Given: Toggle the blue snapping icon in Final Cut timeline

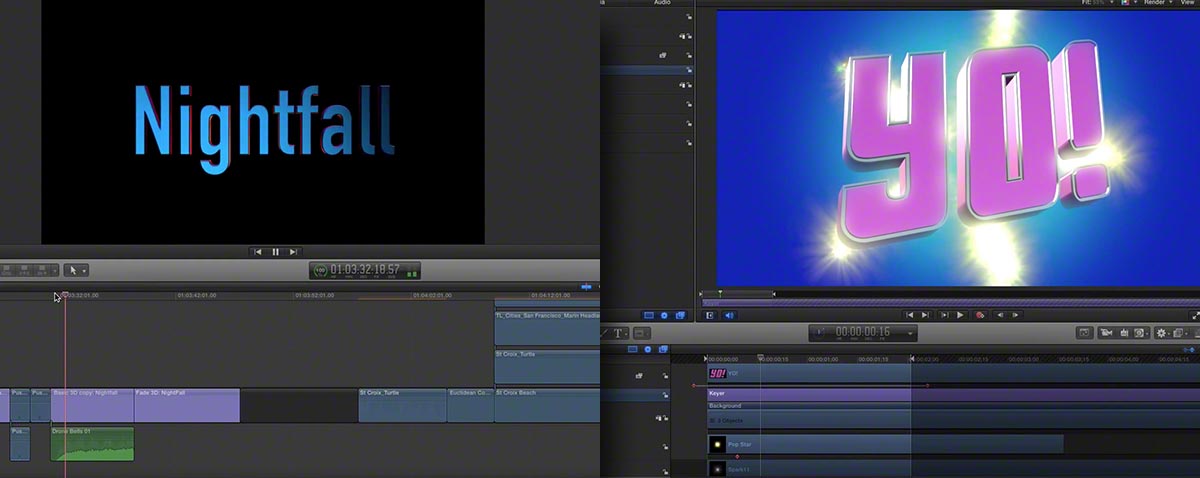Looking at the screenshot, I should point(586,288).
